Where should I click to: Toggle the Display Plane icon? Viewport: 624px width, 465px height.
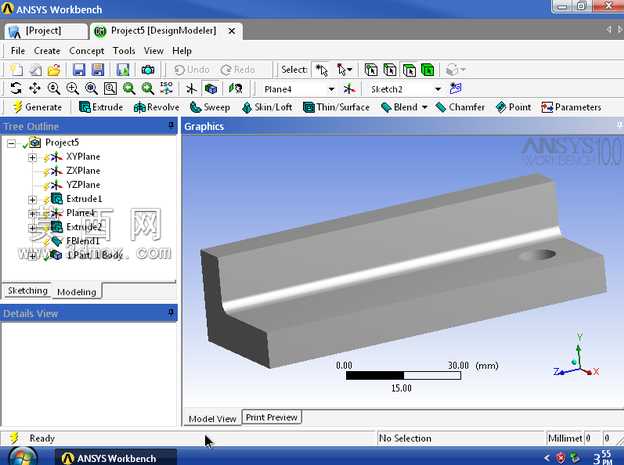[x=191, y=88]
